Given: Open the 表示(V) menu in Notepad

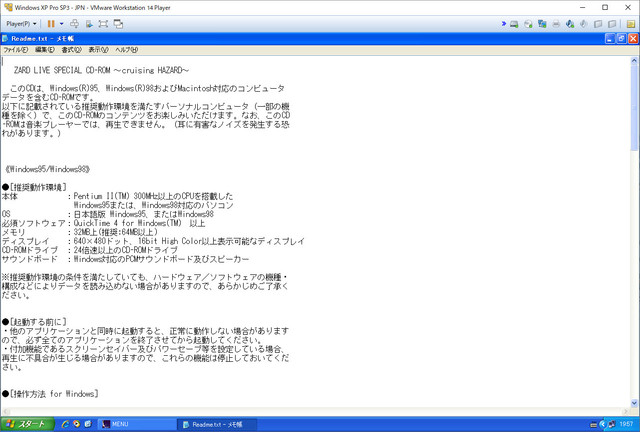Looking at the screenshot, I should pyautogui.click(x=98, y=50).
